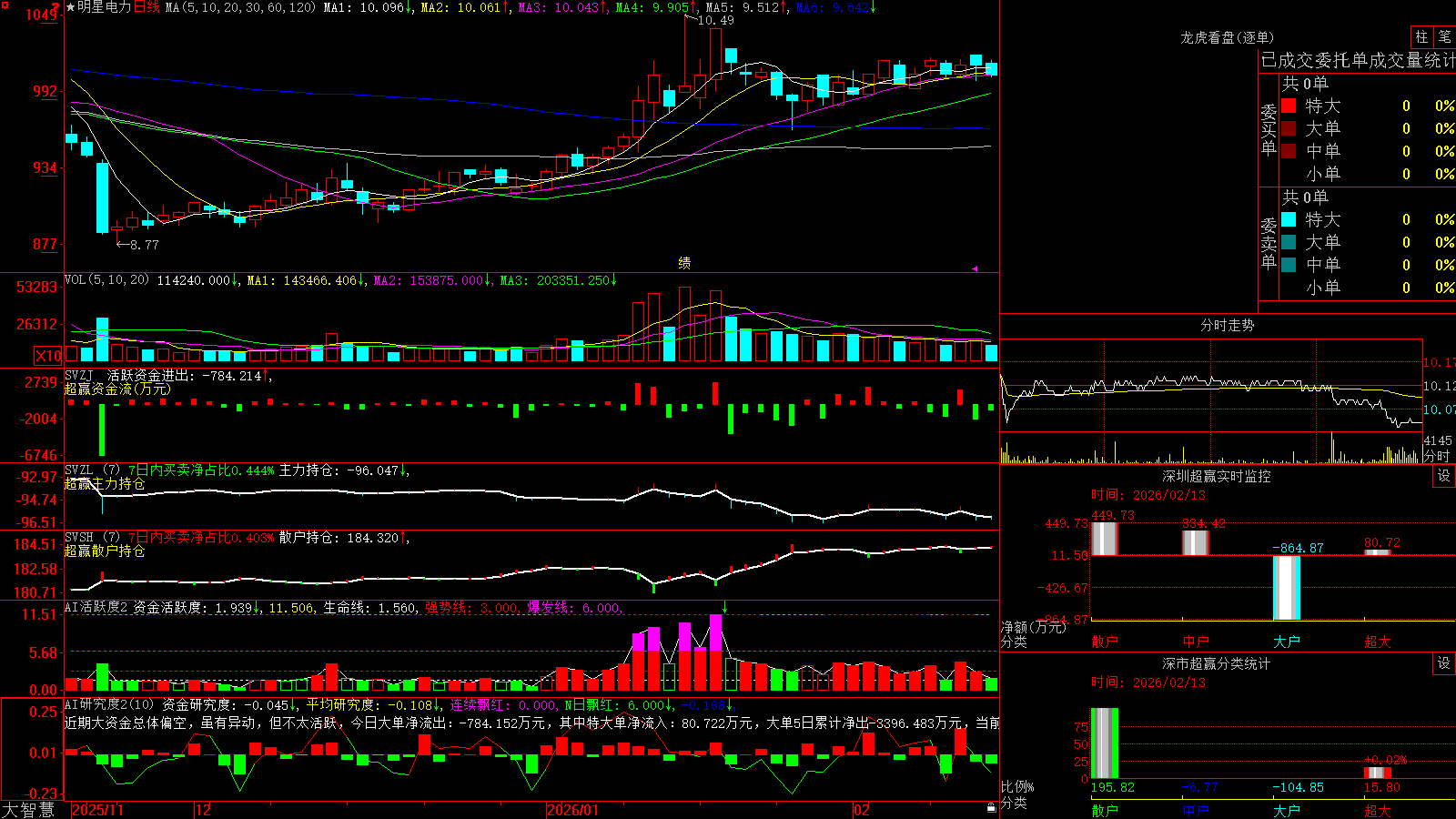Click the cyan 大户 -864.87 bar
1456x819 pixels.
point(1287,588)
